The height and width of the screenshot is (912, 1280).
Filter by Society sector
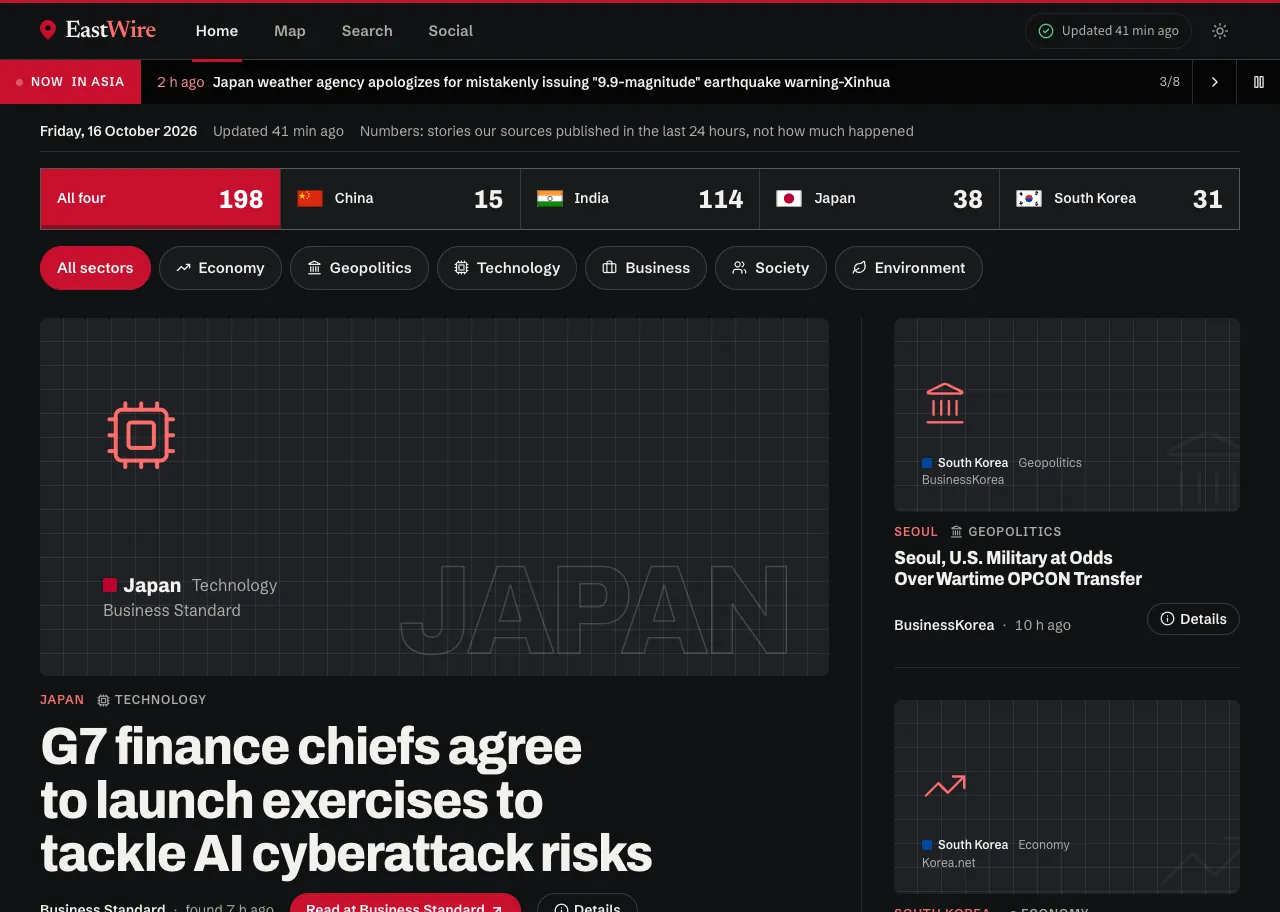tap(770, 268)
